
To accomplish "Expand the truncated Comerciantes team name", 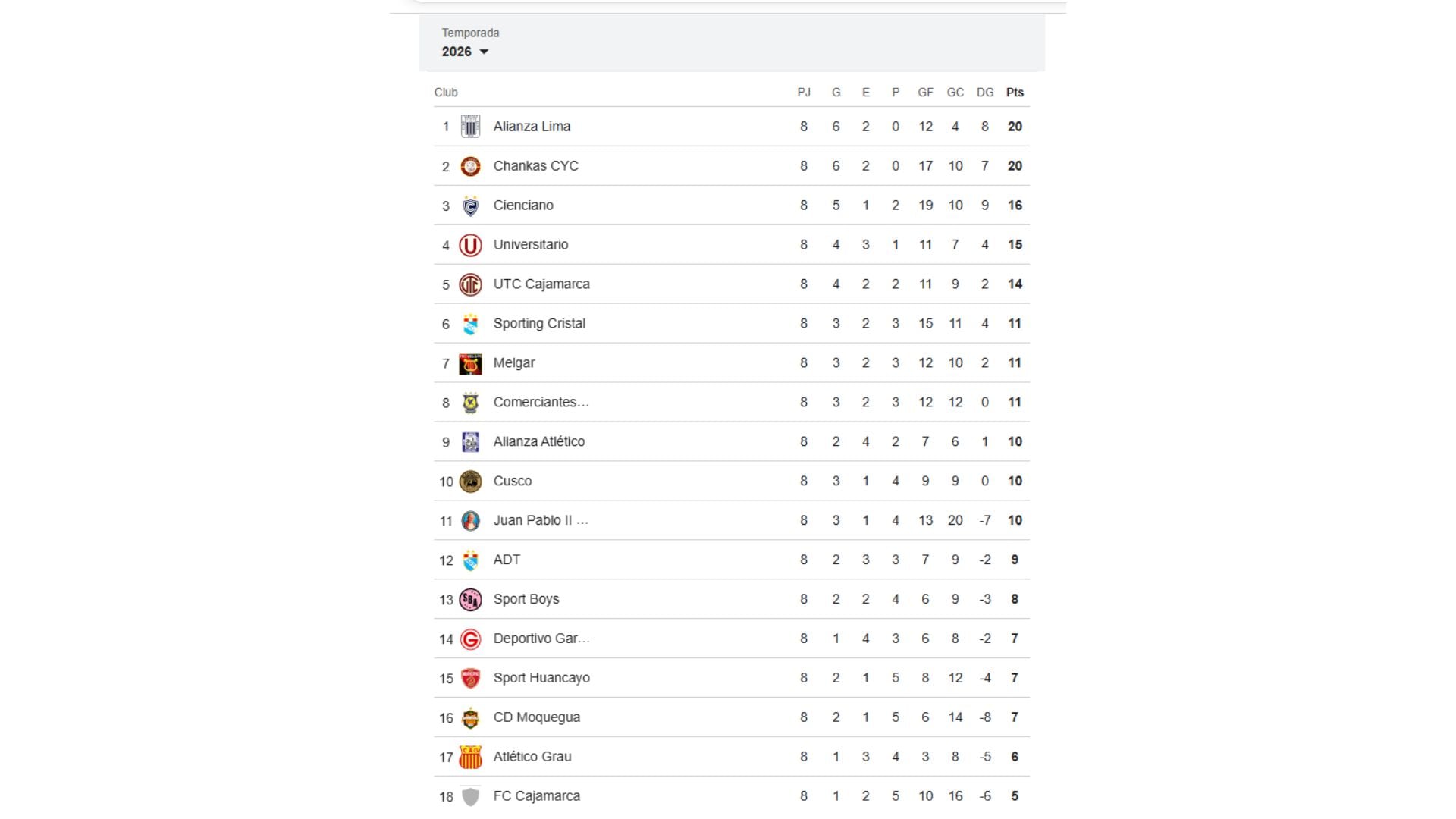I will click(541, 402).
